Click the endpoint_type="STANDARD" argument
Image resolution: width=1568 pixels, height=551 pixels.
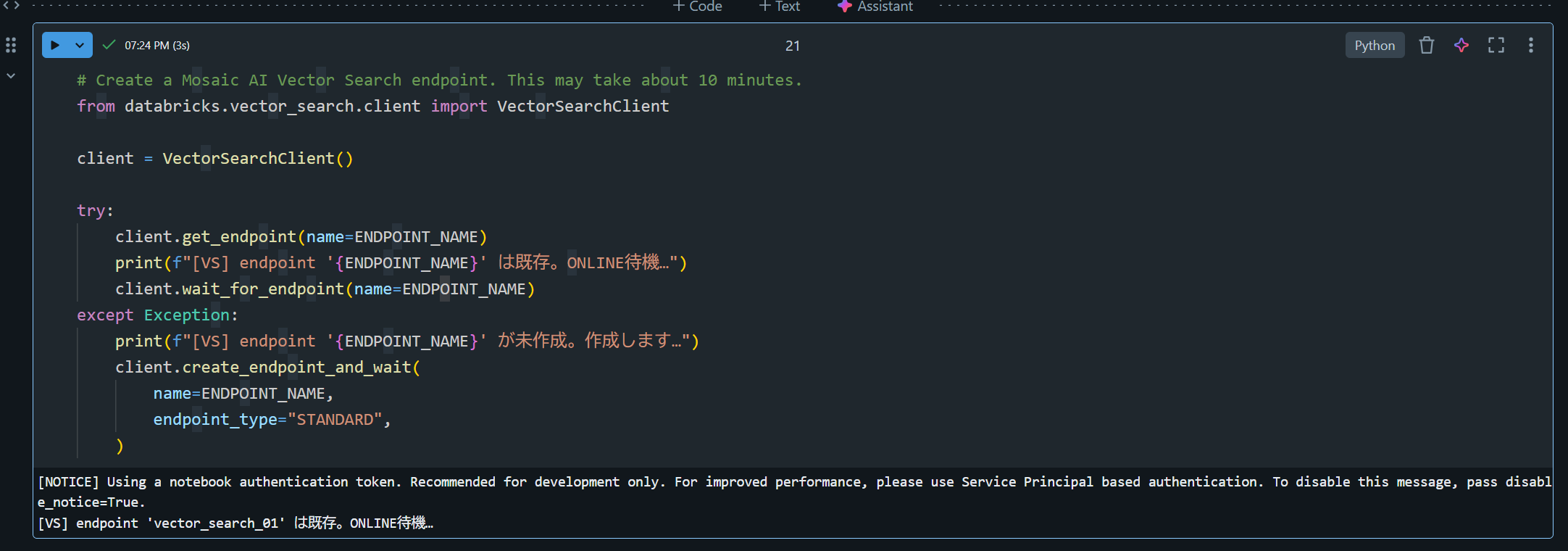272,419
